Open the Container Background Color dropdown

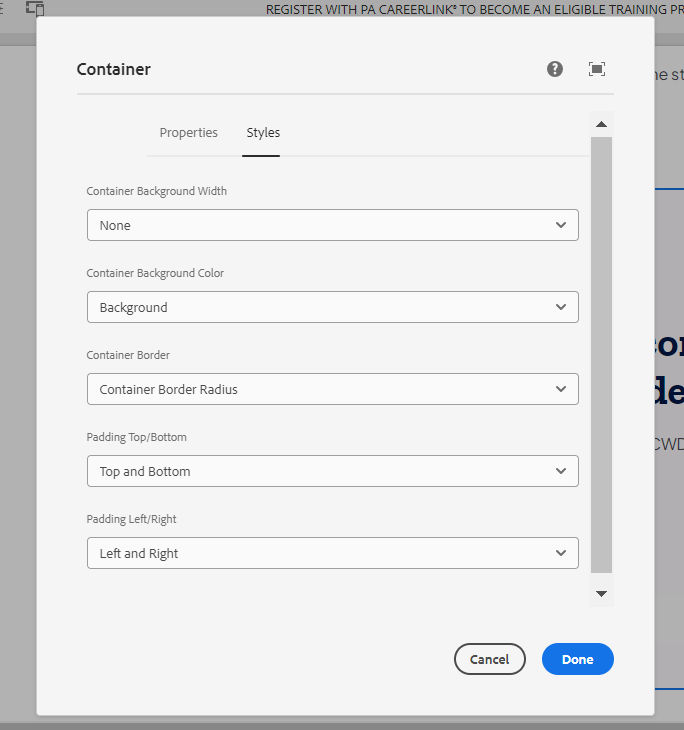pos(332,307)
